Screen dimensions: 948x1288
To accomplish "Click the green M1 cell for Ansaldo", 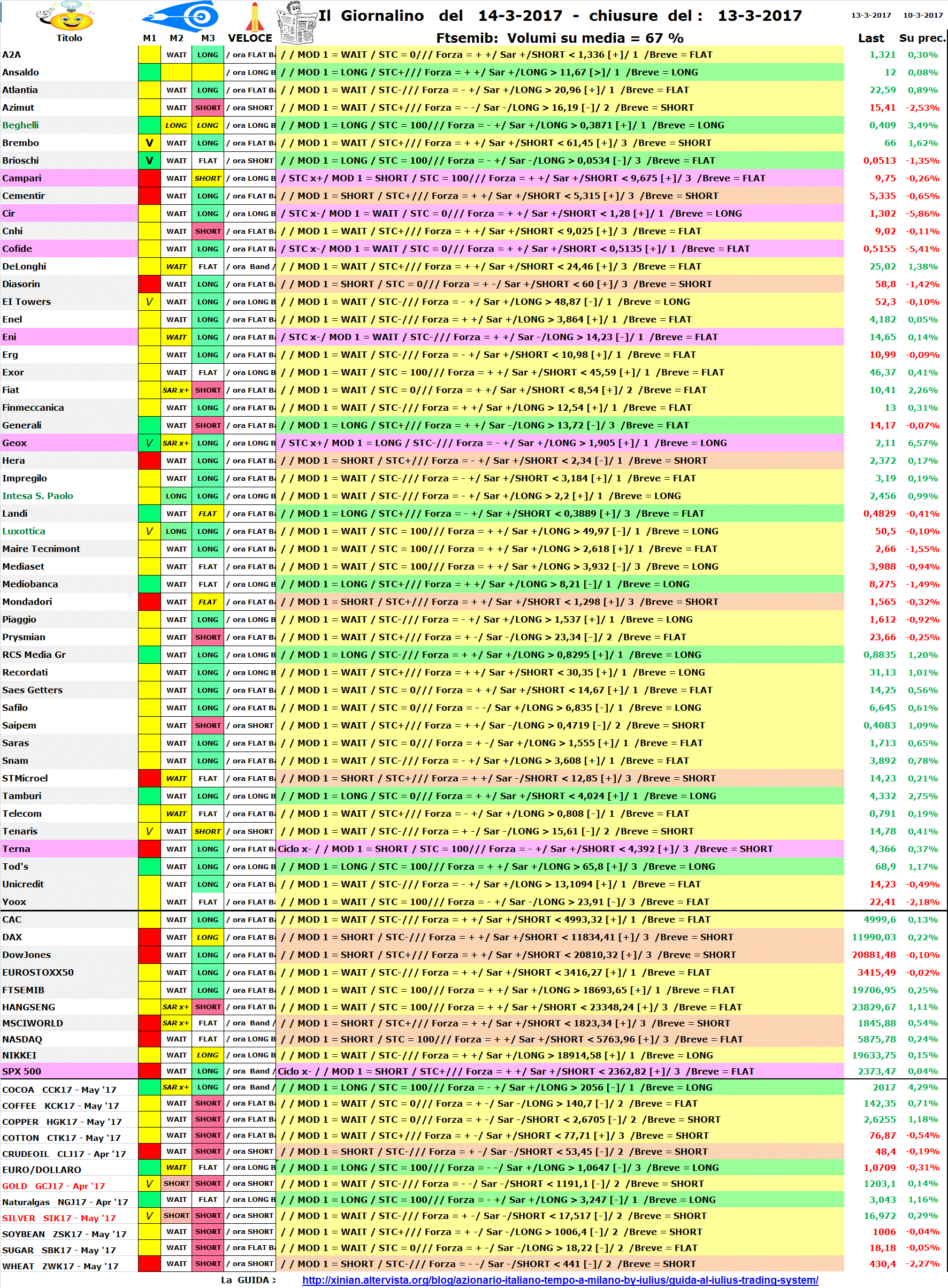I will click(x=149, y=72).
